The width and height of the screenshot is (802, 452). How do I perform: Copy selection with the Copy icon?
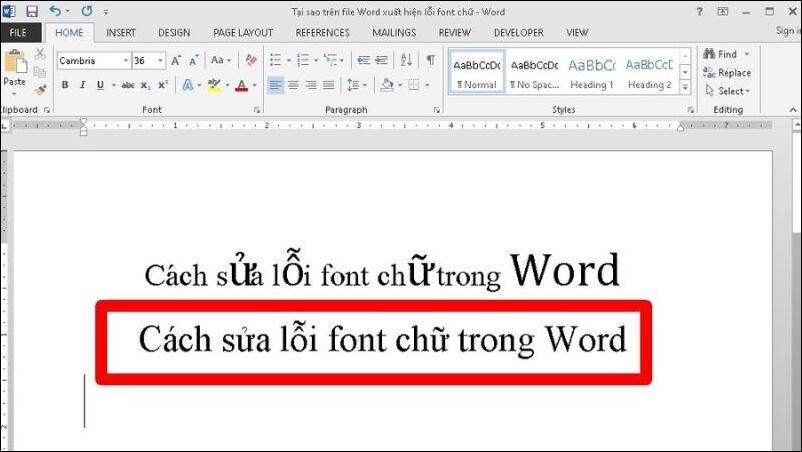[40, 72]
